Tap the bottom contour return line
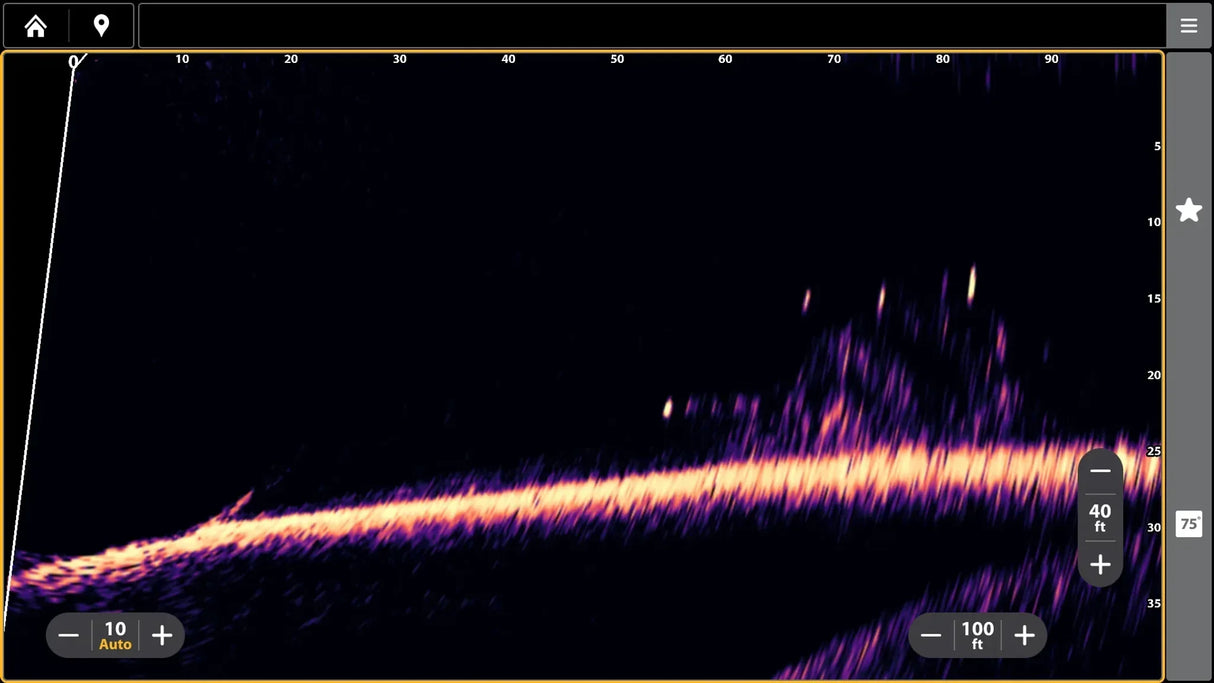Screen dimensions: 1214x683 [600, 495]
